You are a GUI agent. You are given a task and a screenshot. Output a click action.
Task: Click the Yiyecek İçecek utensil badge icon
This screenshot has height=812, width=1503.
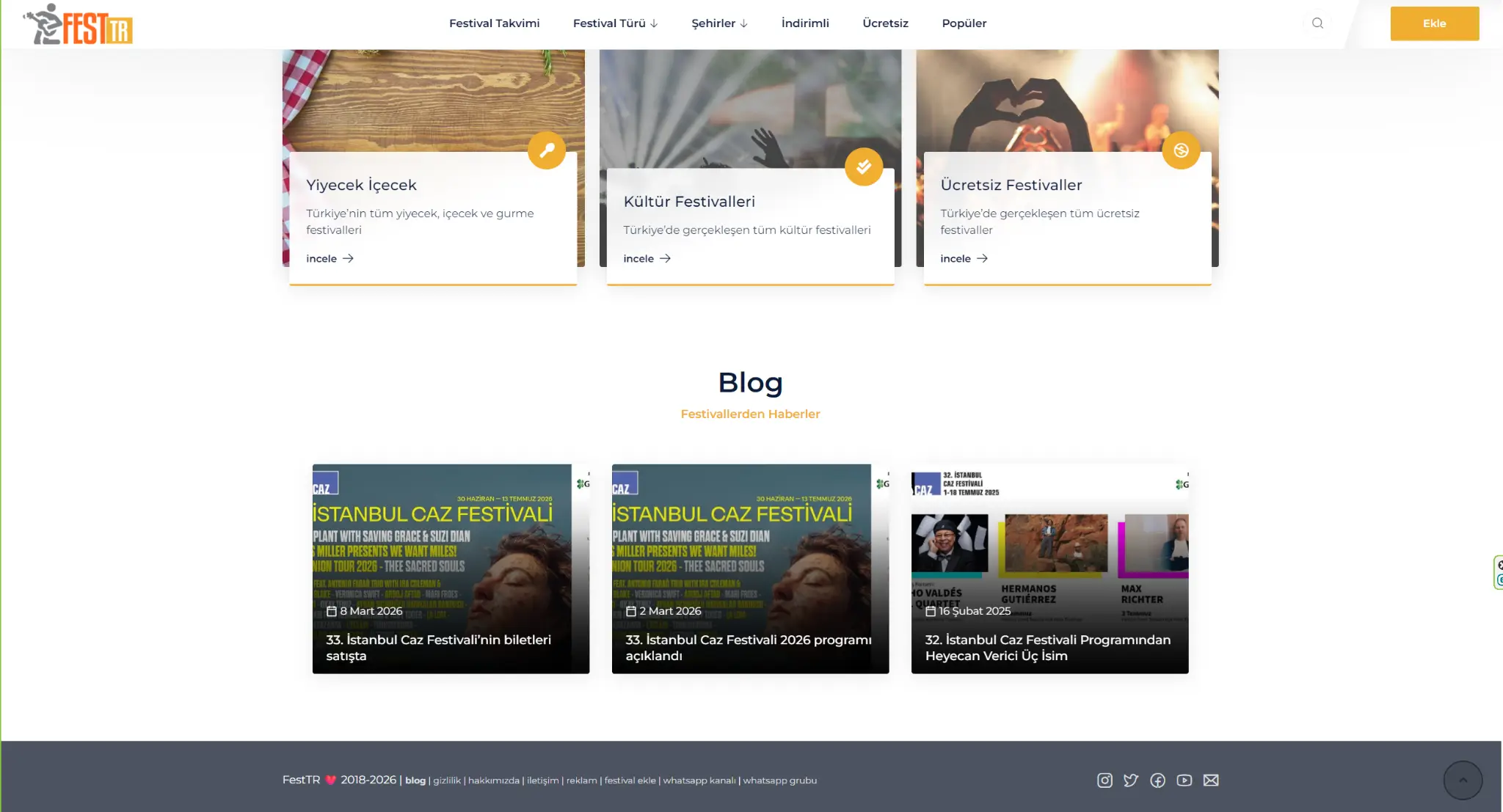[x=547, y=150]
